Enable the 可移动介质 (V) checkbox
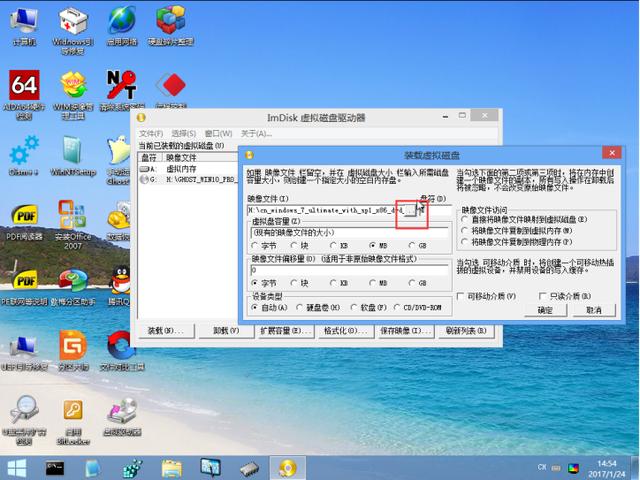This screenshot has width=640, height=480. pyautogui.click(x=487, y=296)
